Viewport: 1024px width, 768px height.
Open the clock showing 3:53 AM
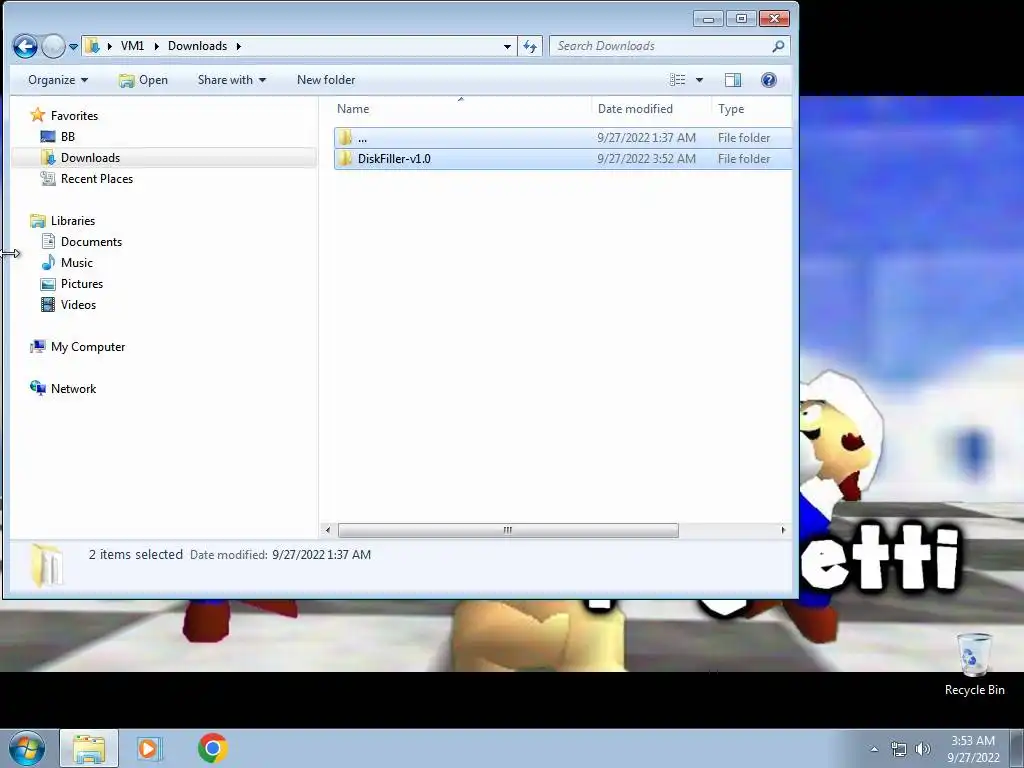973,749
